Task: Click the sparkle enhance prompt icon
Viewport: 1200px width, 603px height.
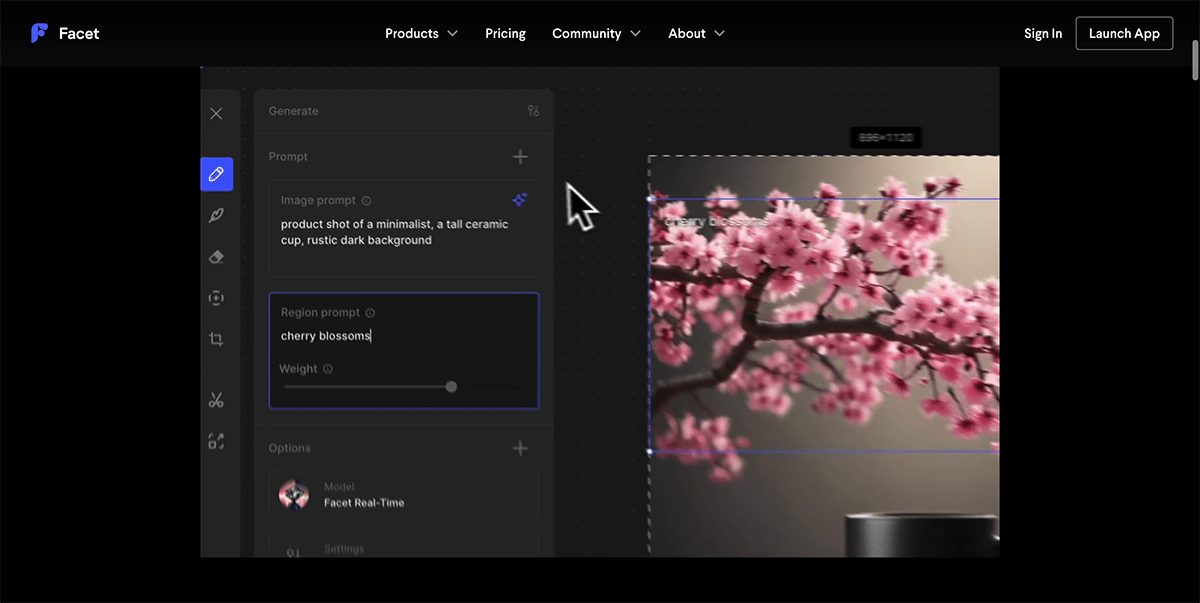Action: (519, 200)
